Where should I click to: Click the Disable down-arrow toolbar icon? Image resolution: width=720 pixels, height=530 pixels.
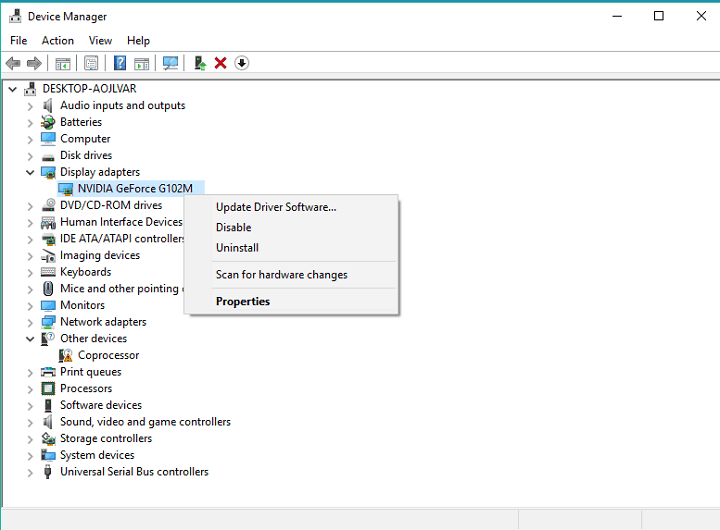pos(242,63)
